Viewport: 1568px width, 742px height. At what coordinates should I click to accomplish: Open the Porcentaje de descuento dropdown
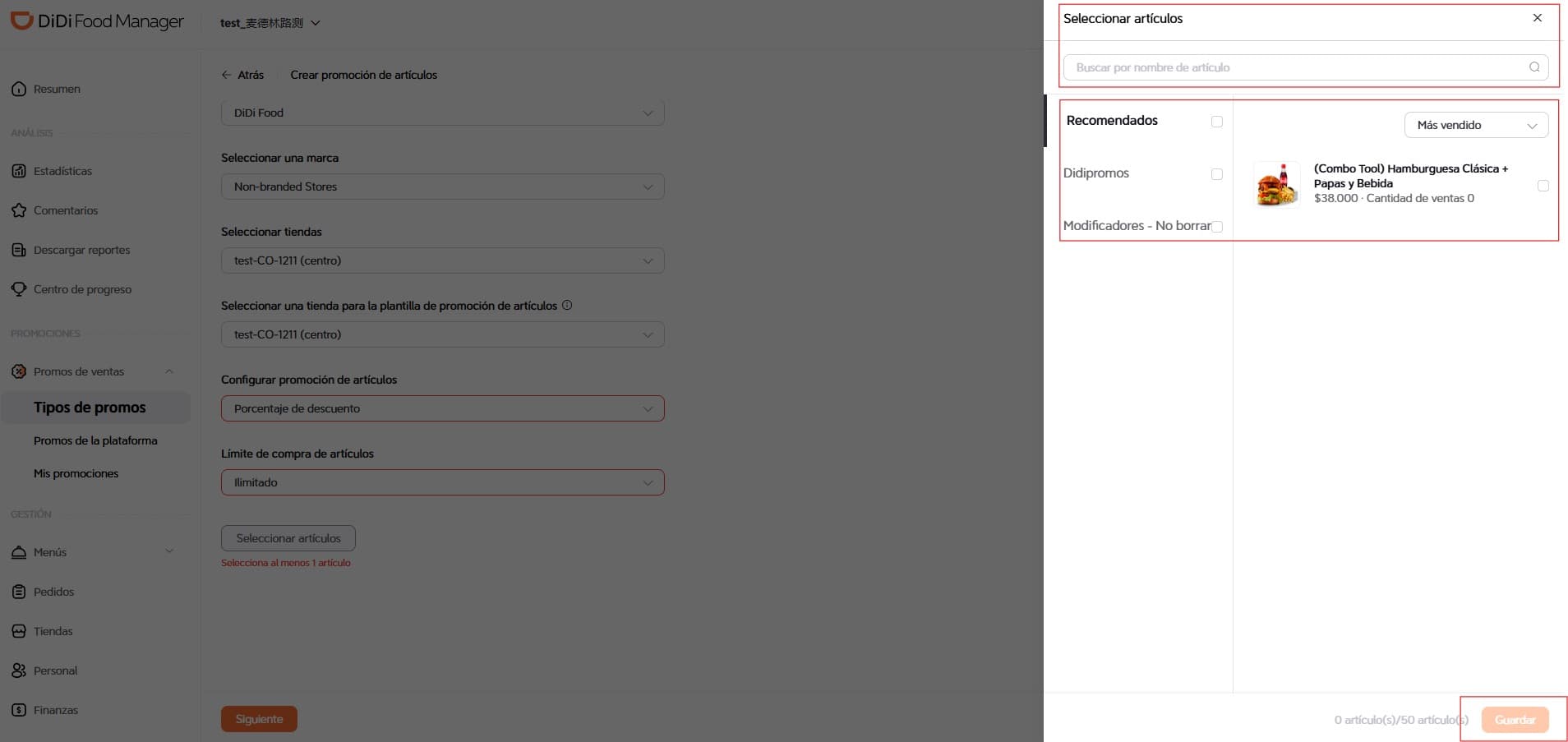442,408
